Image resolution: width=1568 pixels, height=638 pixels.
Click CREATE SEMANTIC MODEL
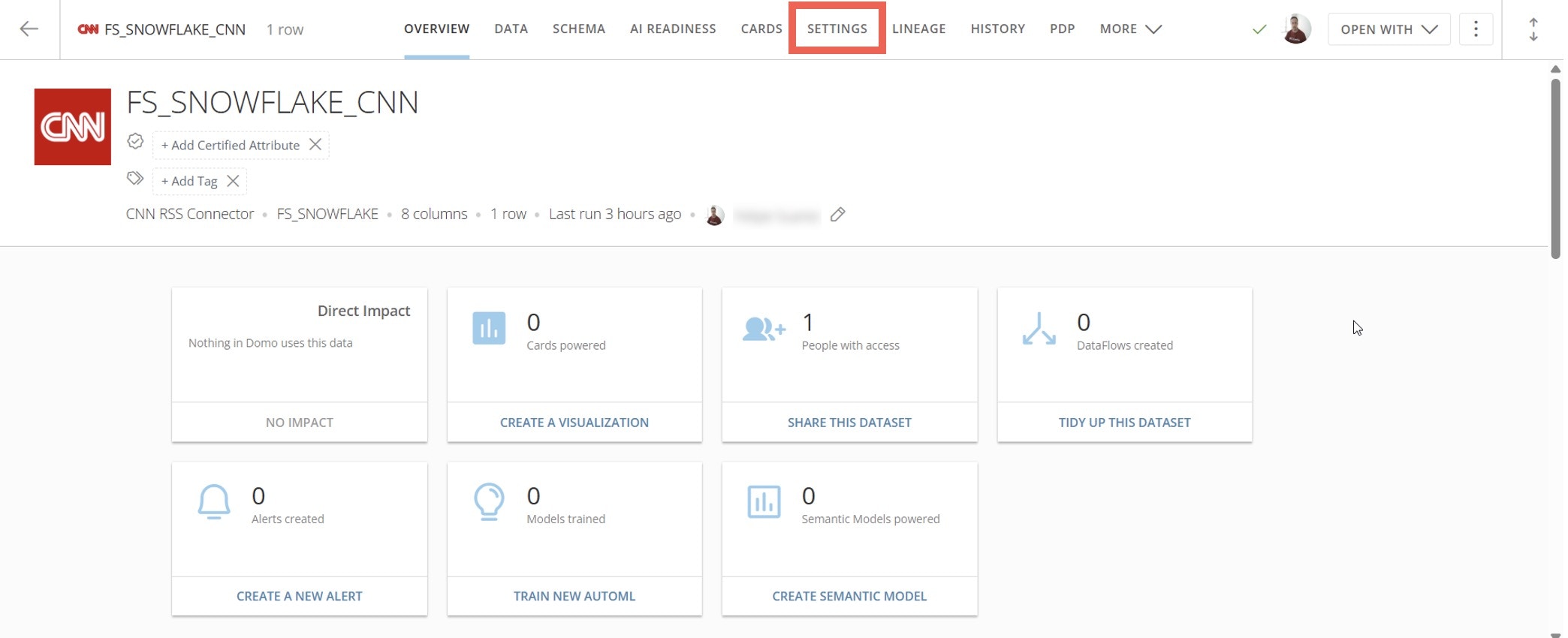tap(849, 596)
